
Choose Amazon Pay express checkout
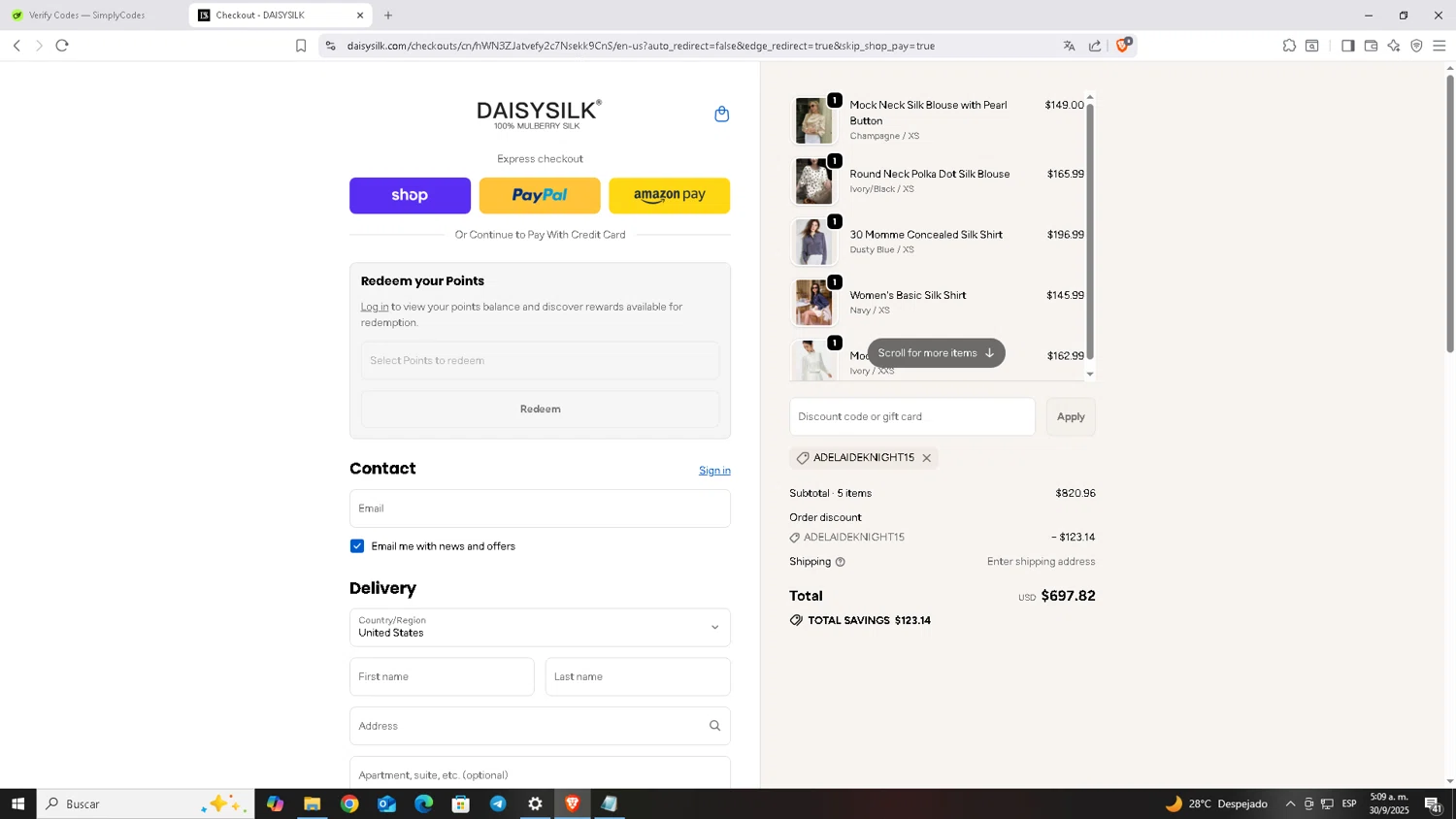pos(669,195)
